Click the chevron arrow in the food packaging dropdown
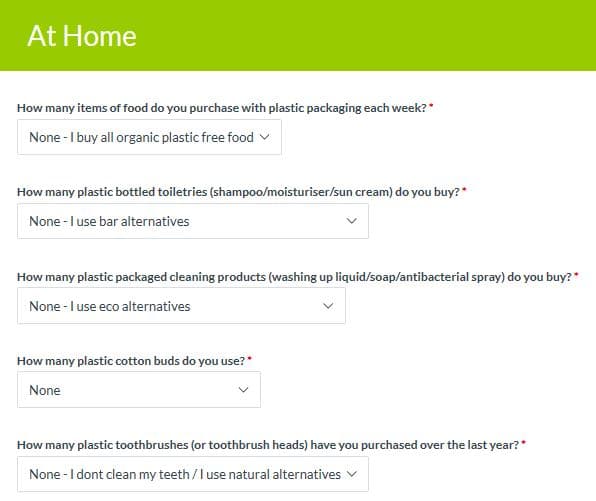 [x=265, y=137]
